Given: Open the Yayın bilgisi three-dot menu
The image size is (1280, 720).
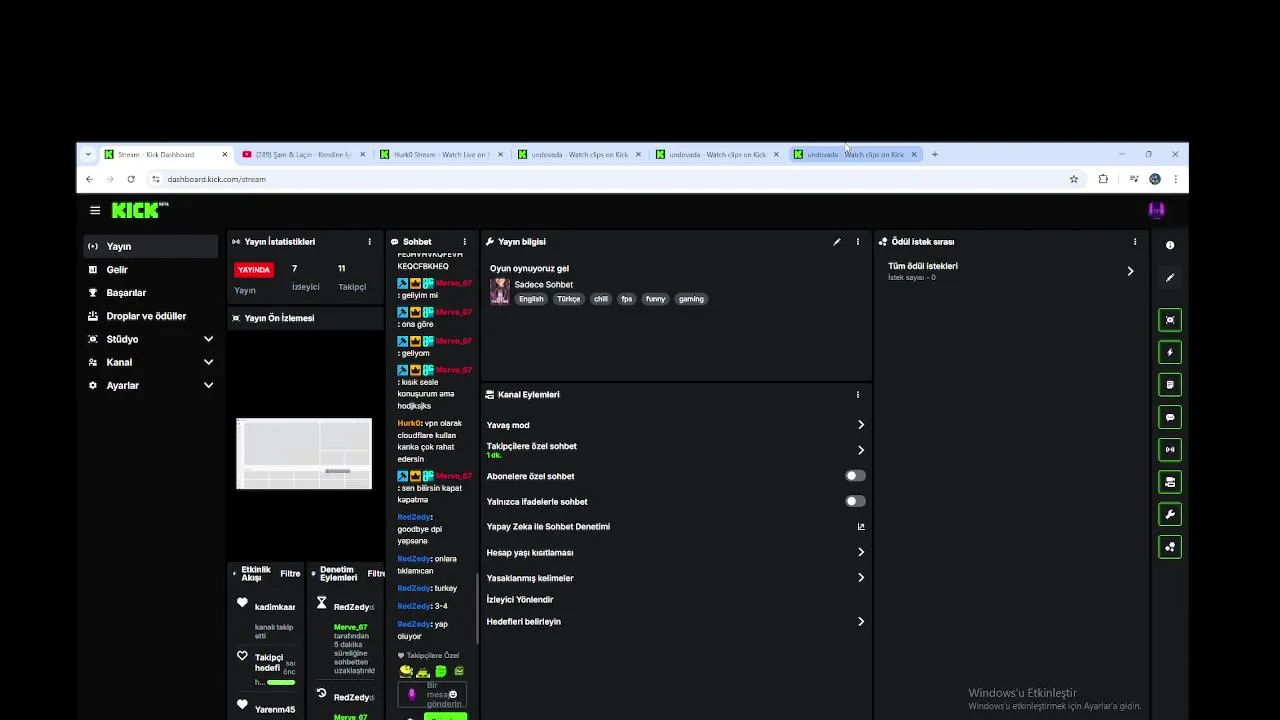Looking at the screenshot, I should point(857,242).
